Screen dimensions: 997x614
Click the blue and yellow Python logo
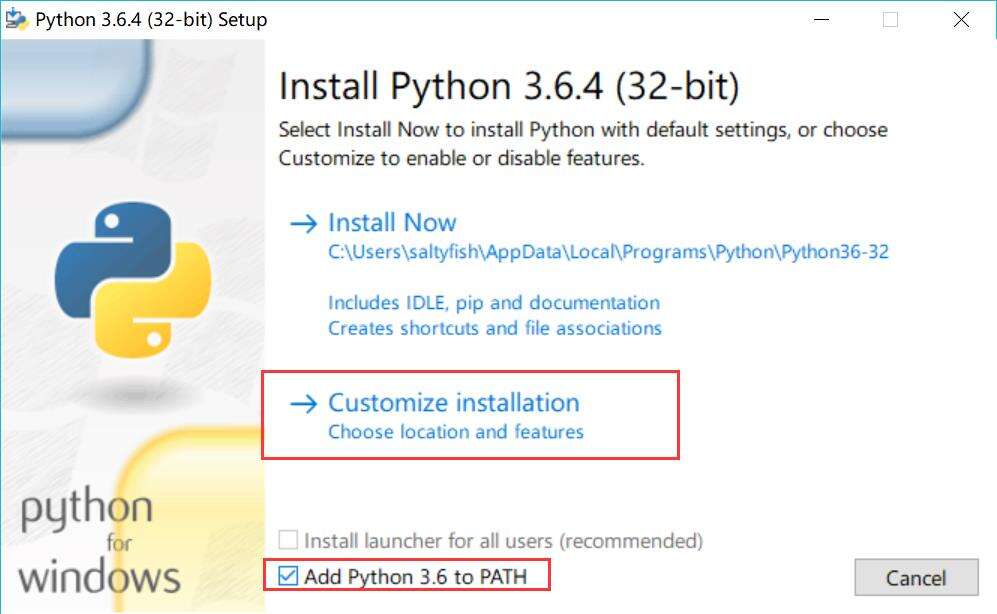(x=133, y=280)
